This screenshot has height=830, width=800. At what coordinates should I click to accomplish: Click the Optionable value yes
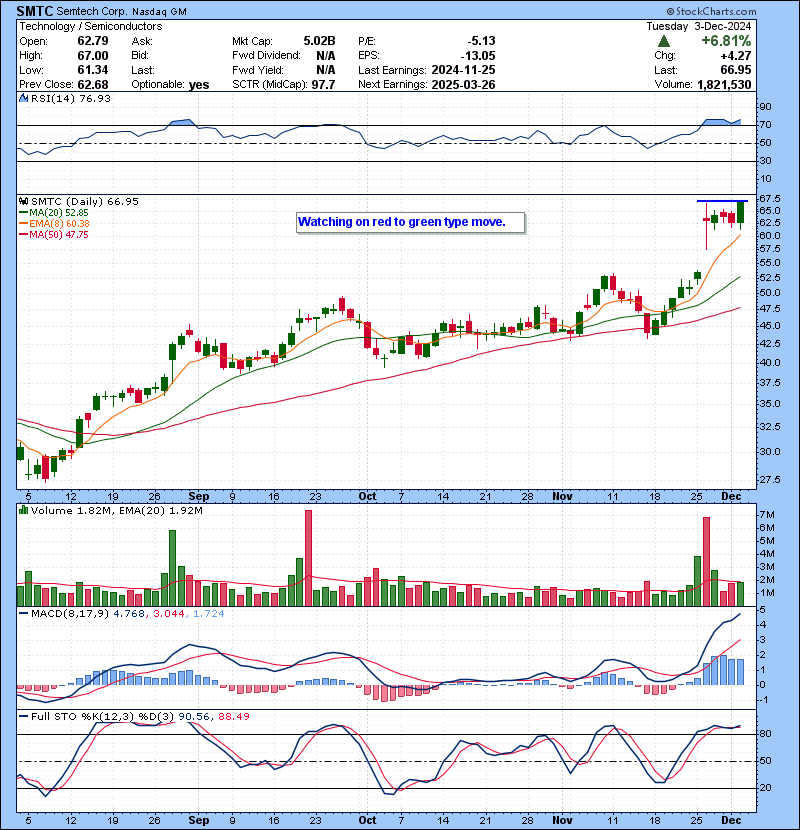tap(199, 85)
